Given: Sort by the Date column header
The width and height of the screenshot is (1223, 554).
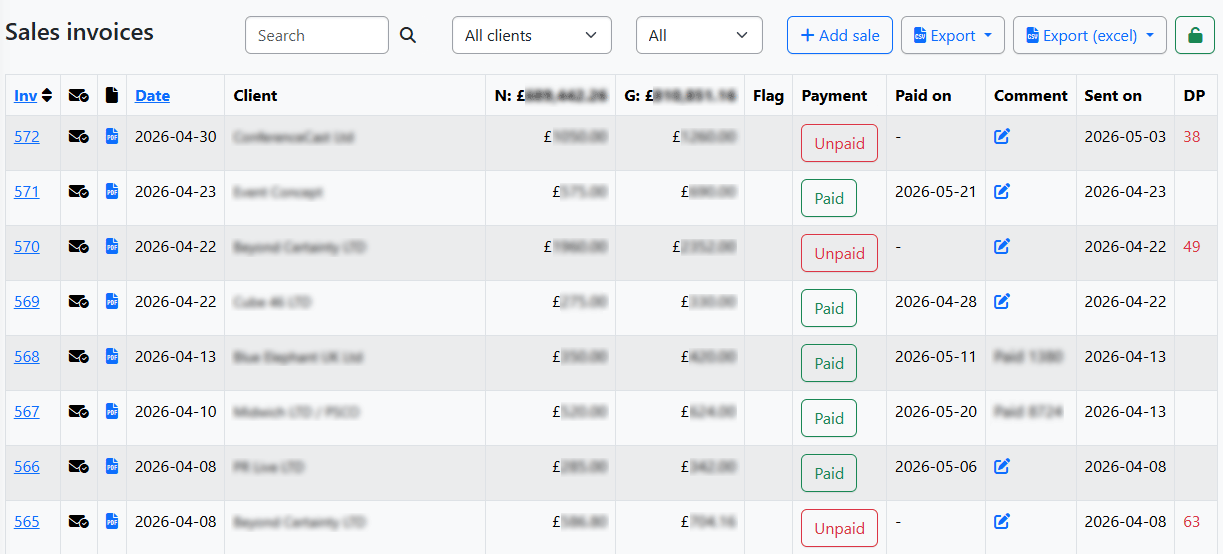Looking at the screenshot, I should pos(152,96).
